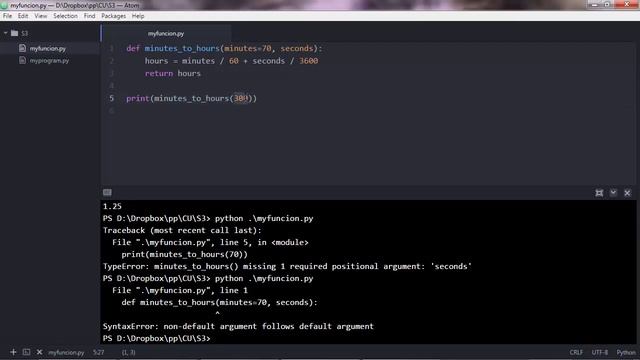The image size is (640, 360).
Task: Click the 1.25 output in terminal
Action: pos(112,207)
